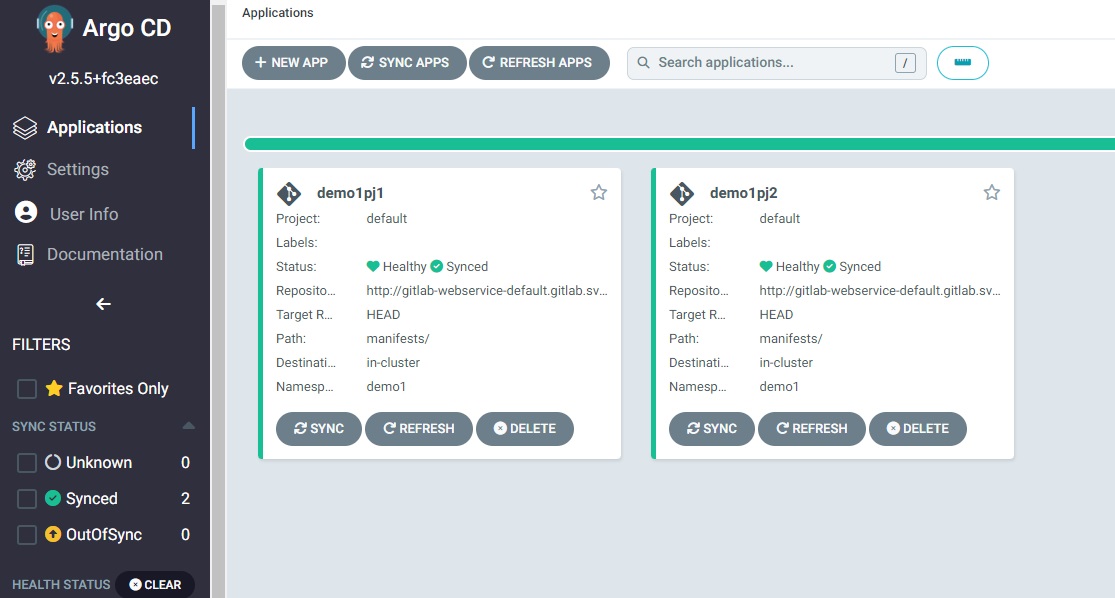
Task: Click the Synced check icon on demo1pj1
Action: 437,267
